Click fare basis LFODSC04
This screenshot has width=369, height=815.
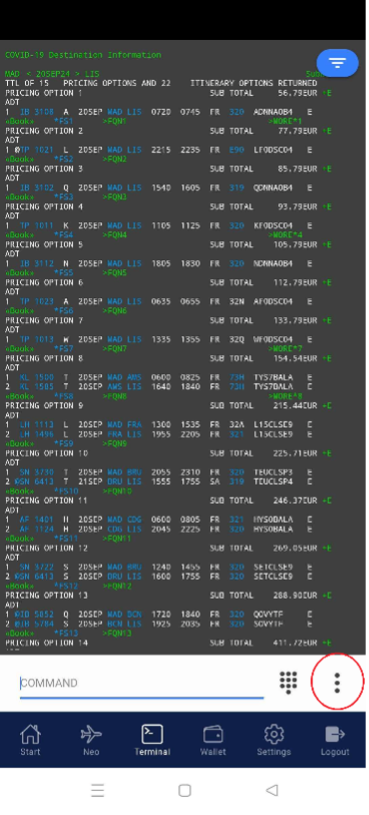[x=273, y=150]
